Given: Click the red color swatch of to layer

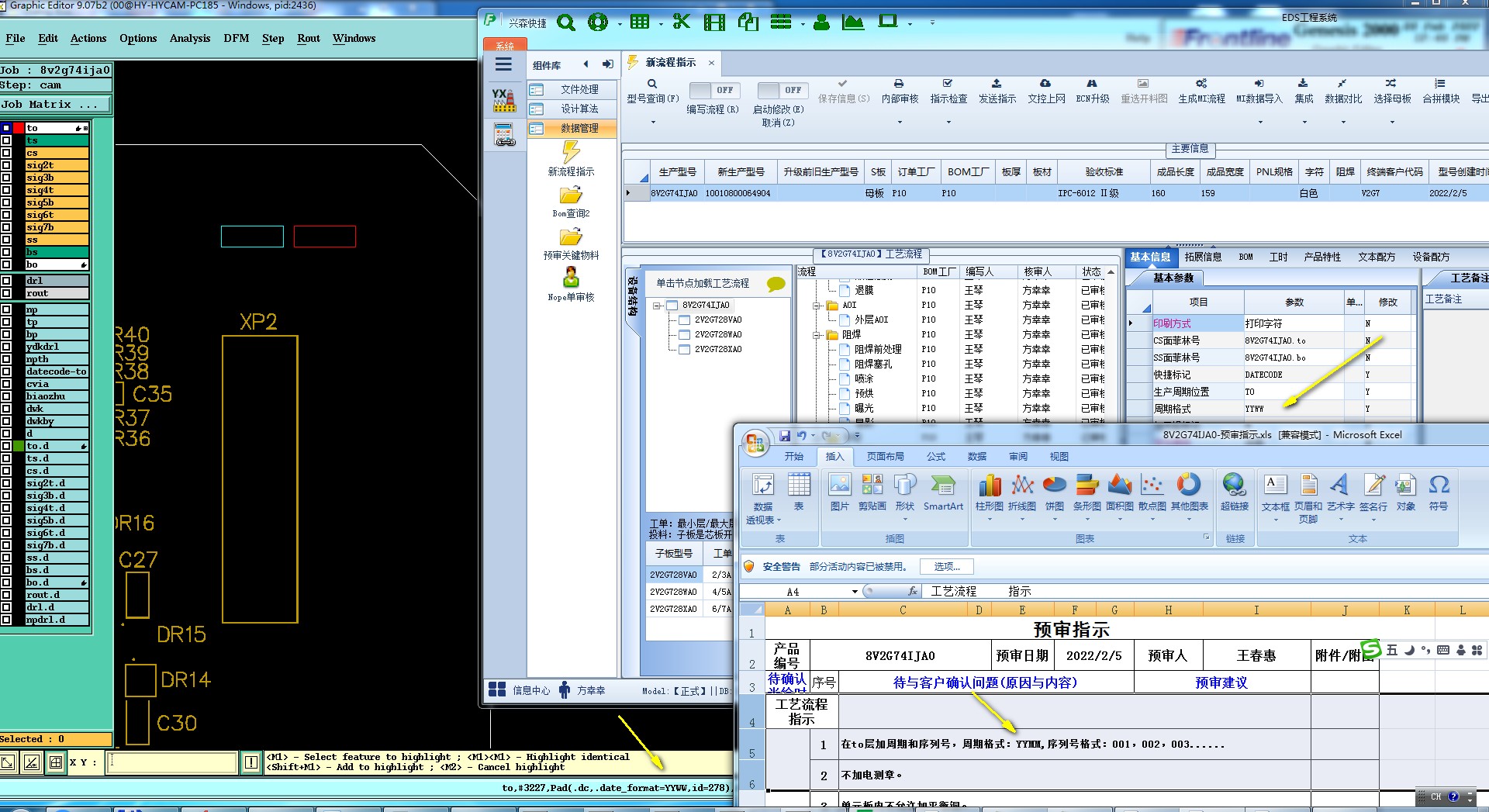Looking at the screenshot, I should (19, 128).
